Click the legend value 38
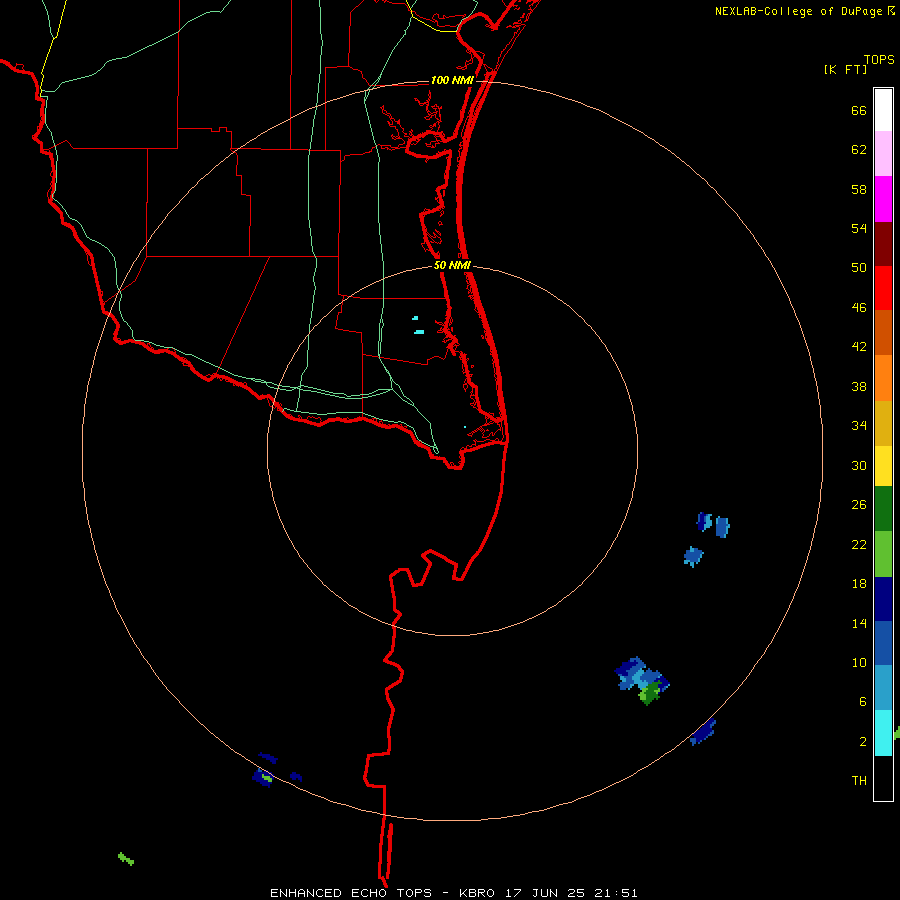The width and height of the screenshot is (900, 900). click(859, 386)
